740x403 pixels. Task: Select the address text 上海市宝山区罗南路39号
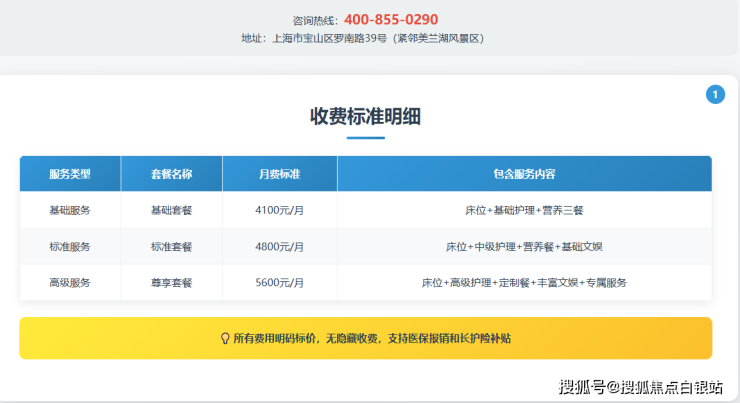[329, 38]
